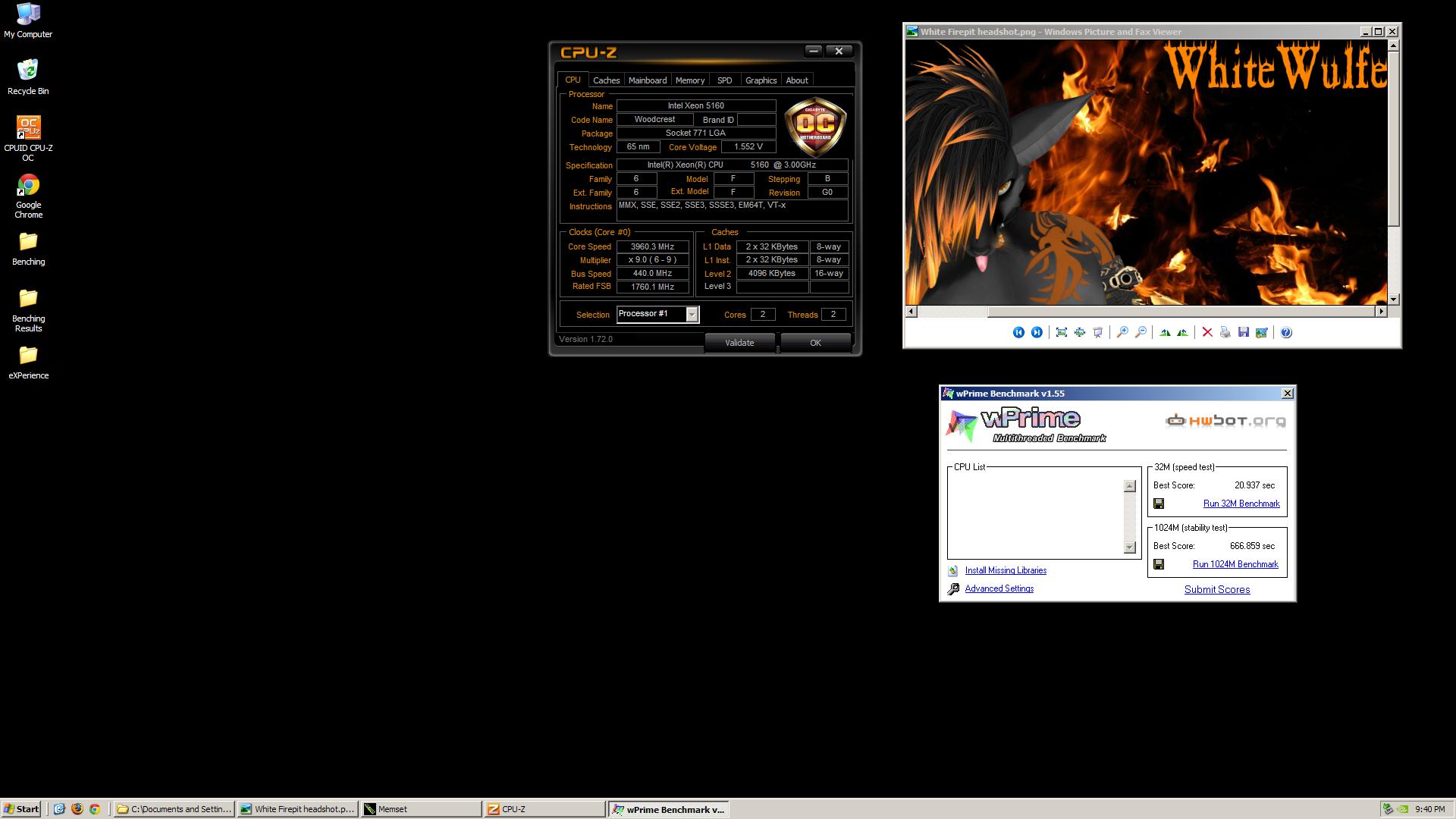The image size is (1456, 819).
Task: Expand the Processor #1 selection dropdown
Action: (692, 315)
